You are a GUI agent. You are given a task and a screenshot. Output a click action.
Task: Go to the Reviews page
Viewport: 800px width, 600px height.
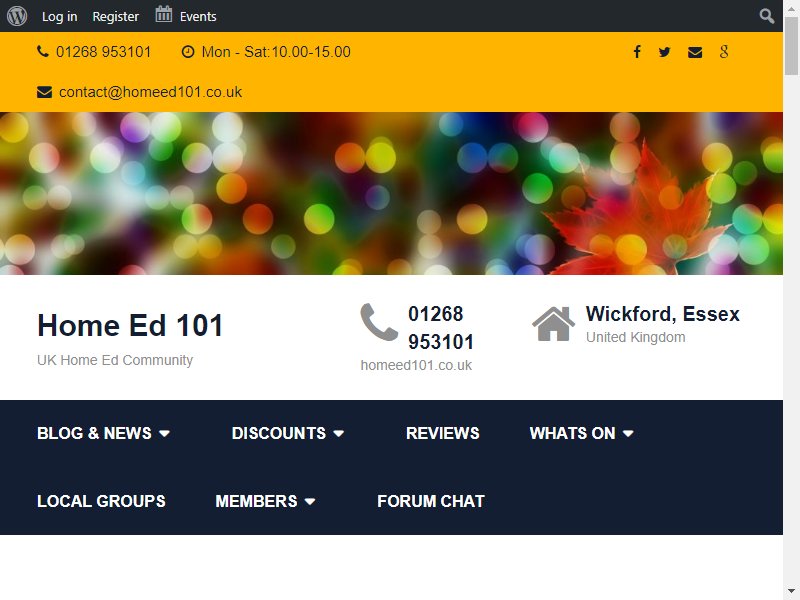pyautogui.click(x=442, y=433)
